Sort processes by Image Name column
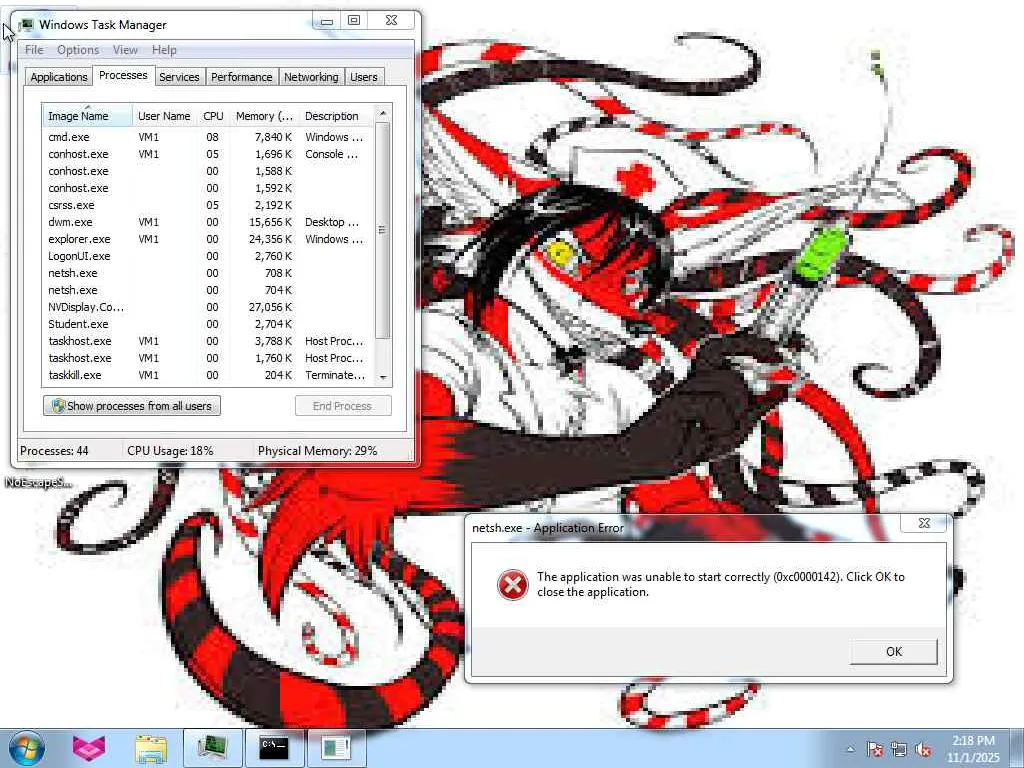The image size is (1024, 768). coord(88,116)
